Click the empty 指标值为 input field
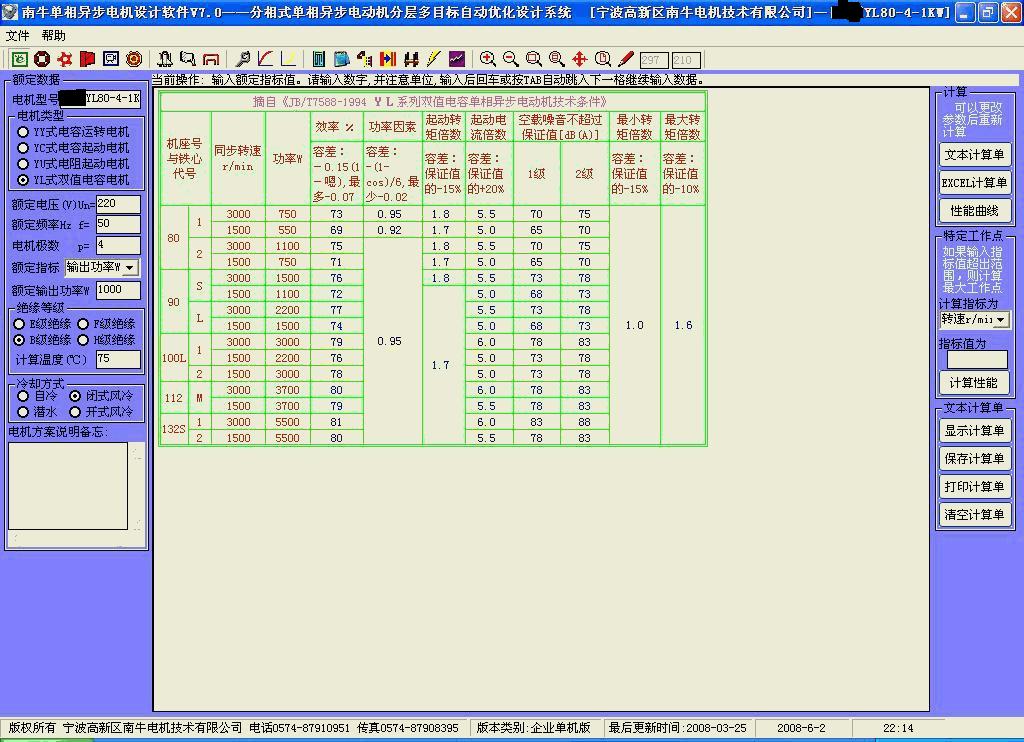Viewport: 1024px width, 742px height. point(977,359)
